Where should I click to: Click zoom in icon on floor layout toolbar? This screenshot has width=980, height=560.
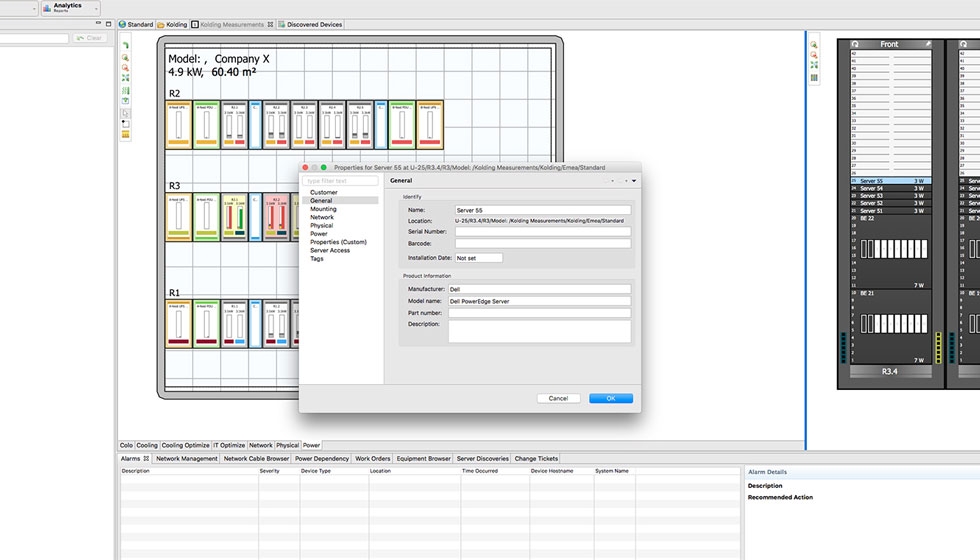pyautogui.click(x=125, y=58)
